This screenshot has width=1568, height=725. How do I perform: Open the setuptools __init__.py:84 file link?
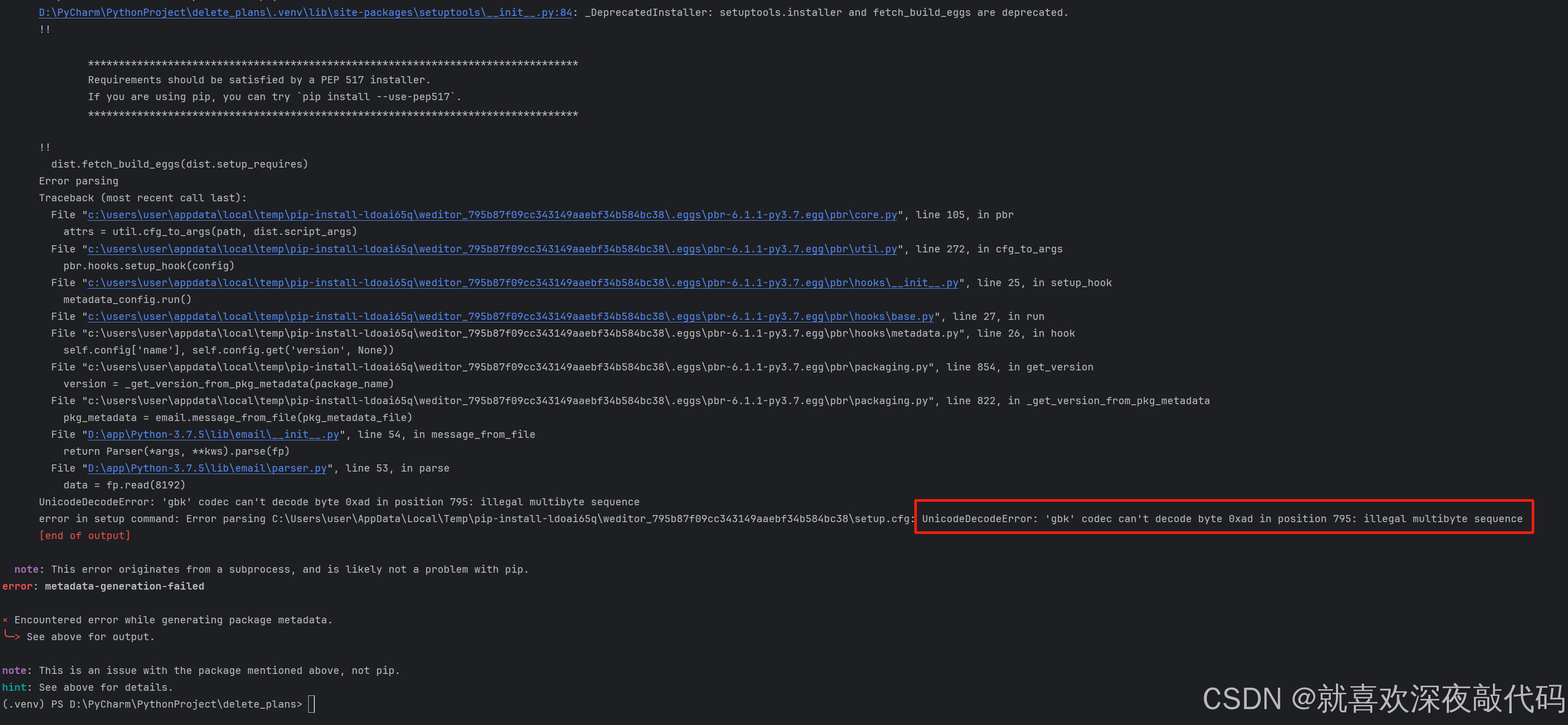(305, 12)
